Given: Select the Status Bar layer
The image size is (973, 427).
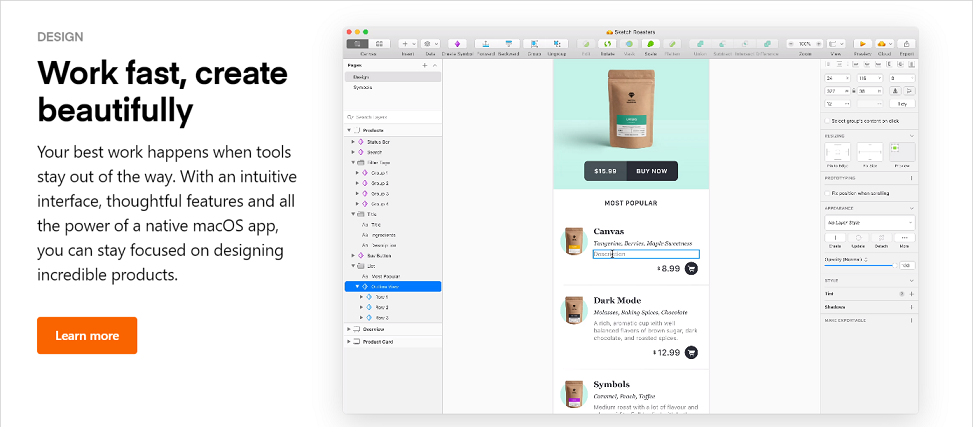Looking at the screenshot, I should tap(379, 142).
